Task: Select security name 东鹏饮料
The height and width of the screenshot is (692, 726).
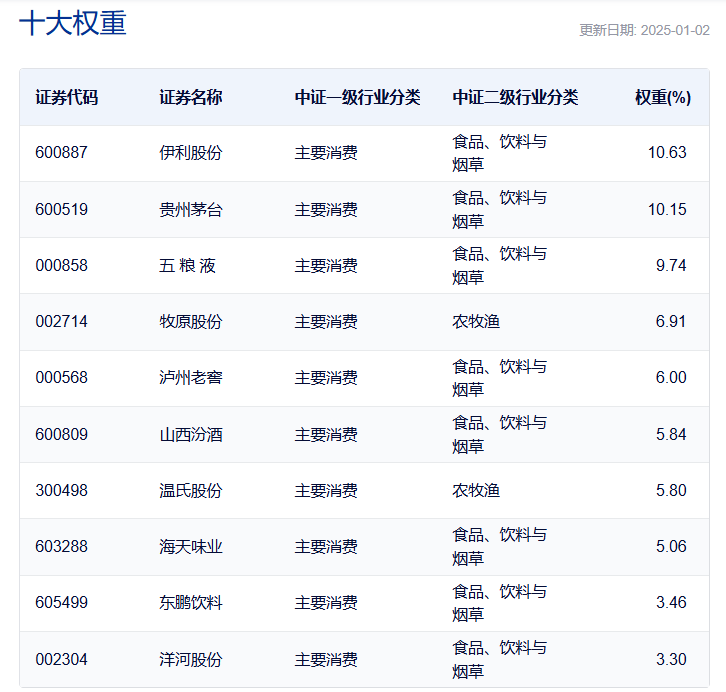Action: 191,602
